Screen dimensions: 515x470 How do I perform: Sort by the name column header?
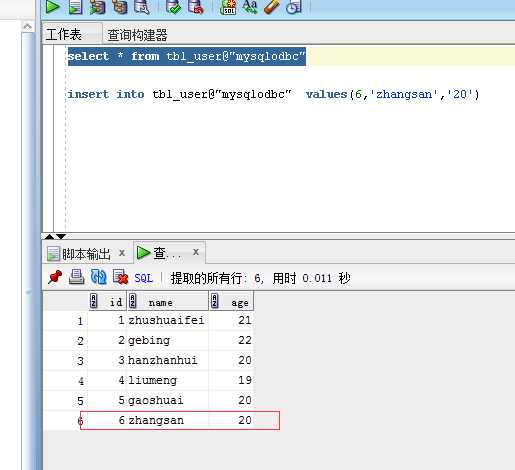[x=168, y=302]
